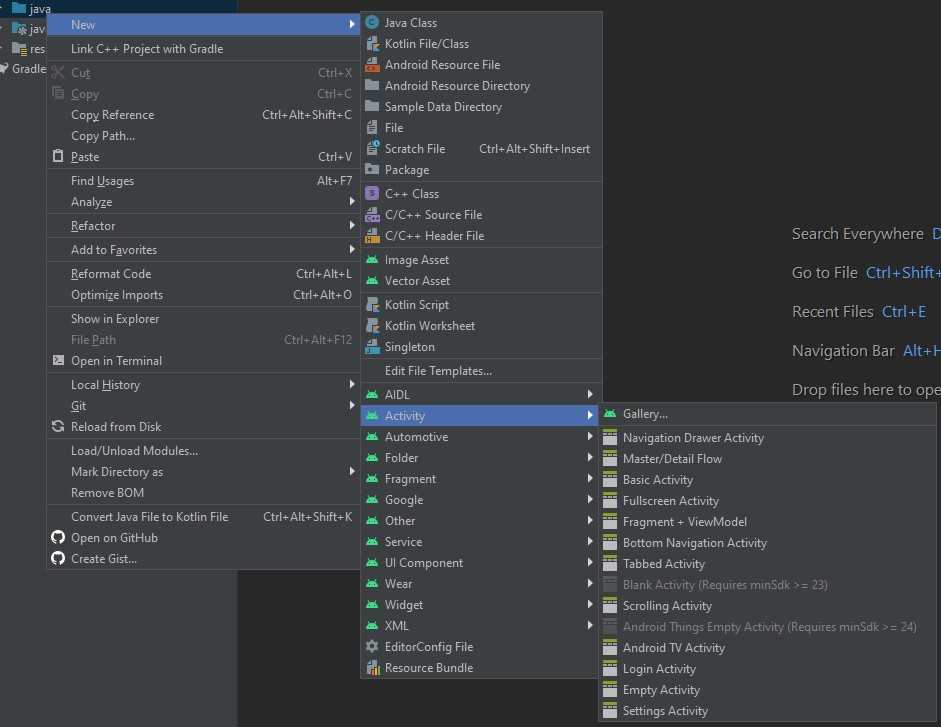941x727 pixels.
Task: Expand the Refactor submenu
Action: point(352,225)
